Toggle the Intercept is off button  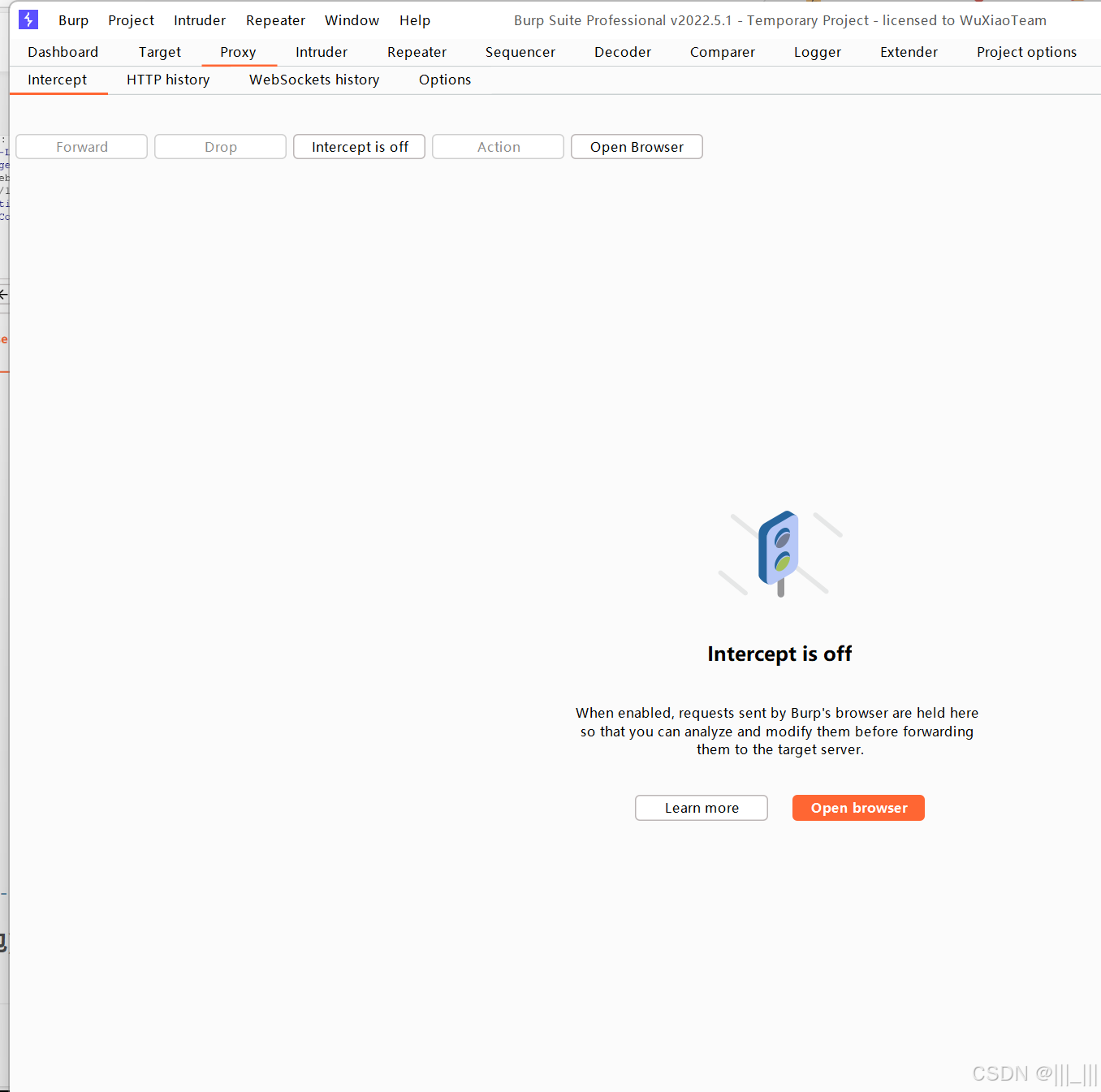(x=360, y=147)
